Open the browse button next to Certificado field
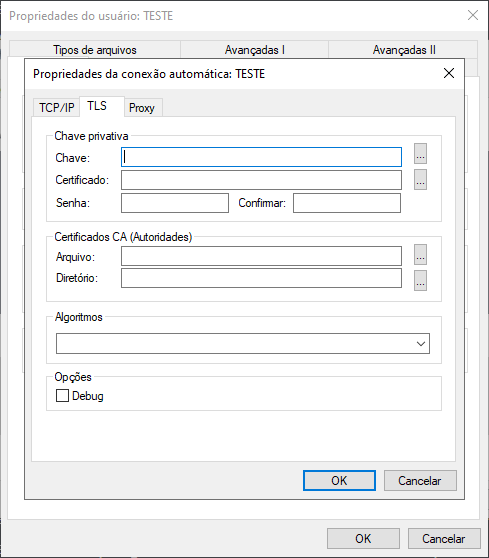 click(x=420, y=180)
